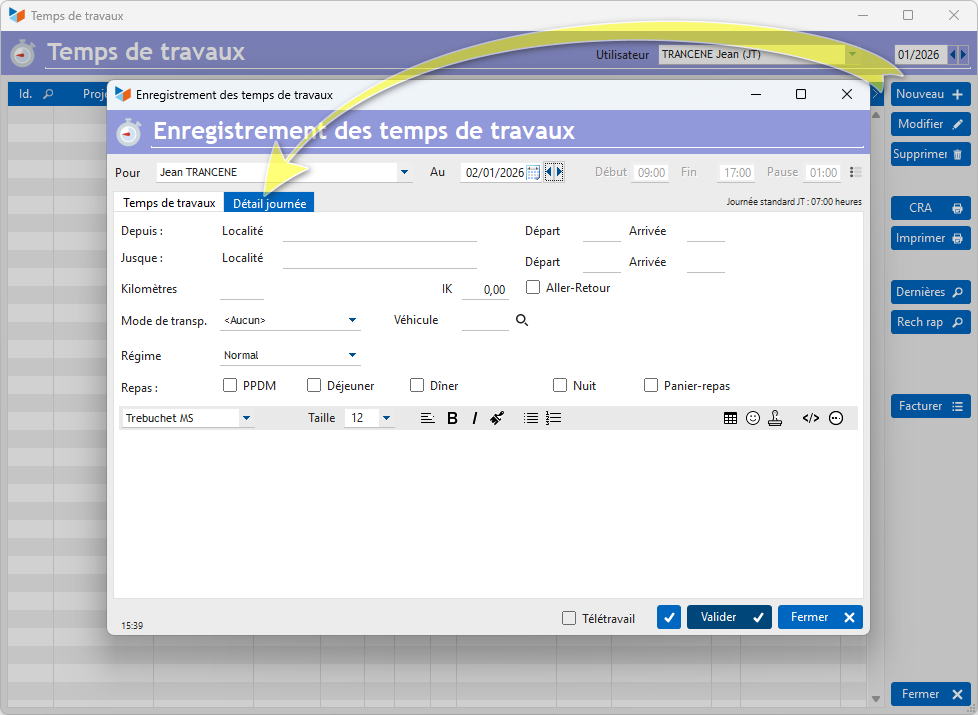This screenshot has width=978, height=715.
Task: Open the calendar date picker icon
Action: 533,173
